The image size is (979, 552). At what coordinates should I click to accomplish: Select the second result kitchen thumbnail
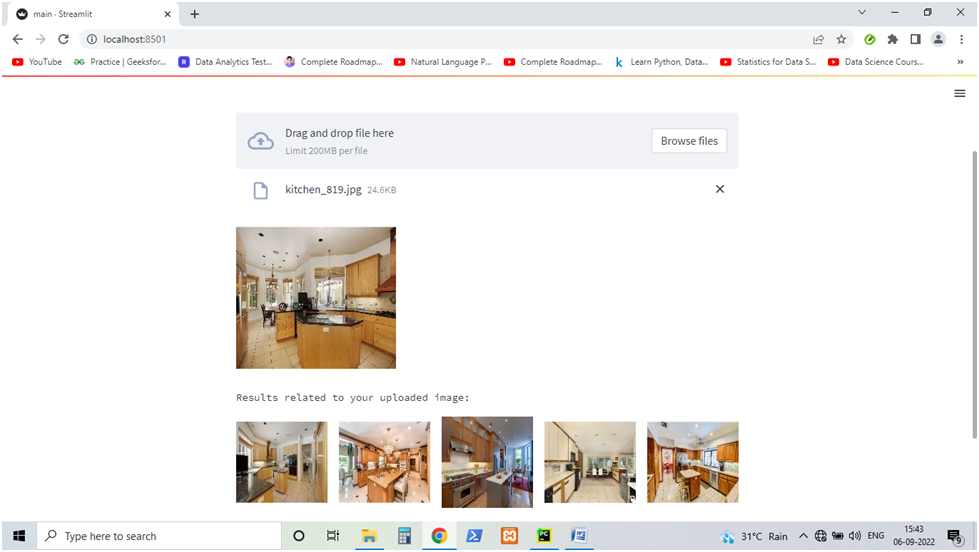click(385, 462)
